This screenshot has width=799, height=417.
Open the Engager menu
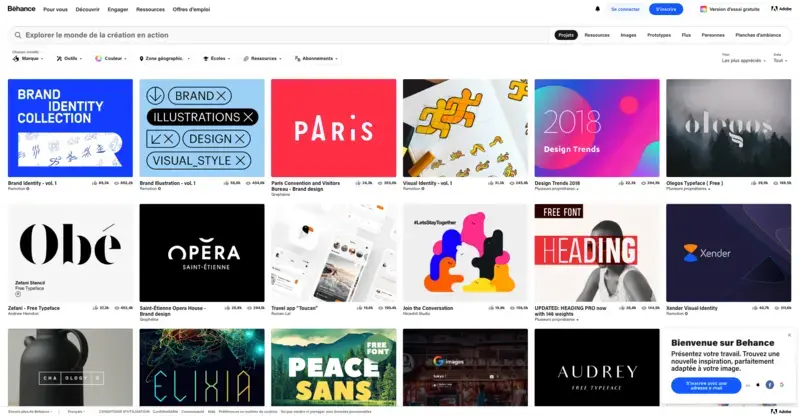point(118,9)
